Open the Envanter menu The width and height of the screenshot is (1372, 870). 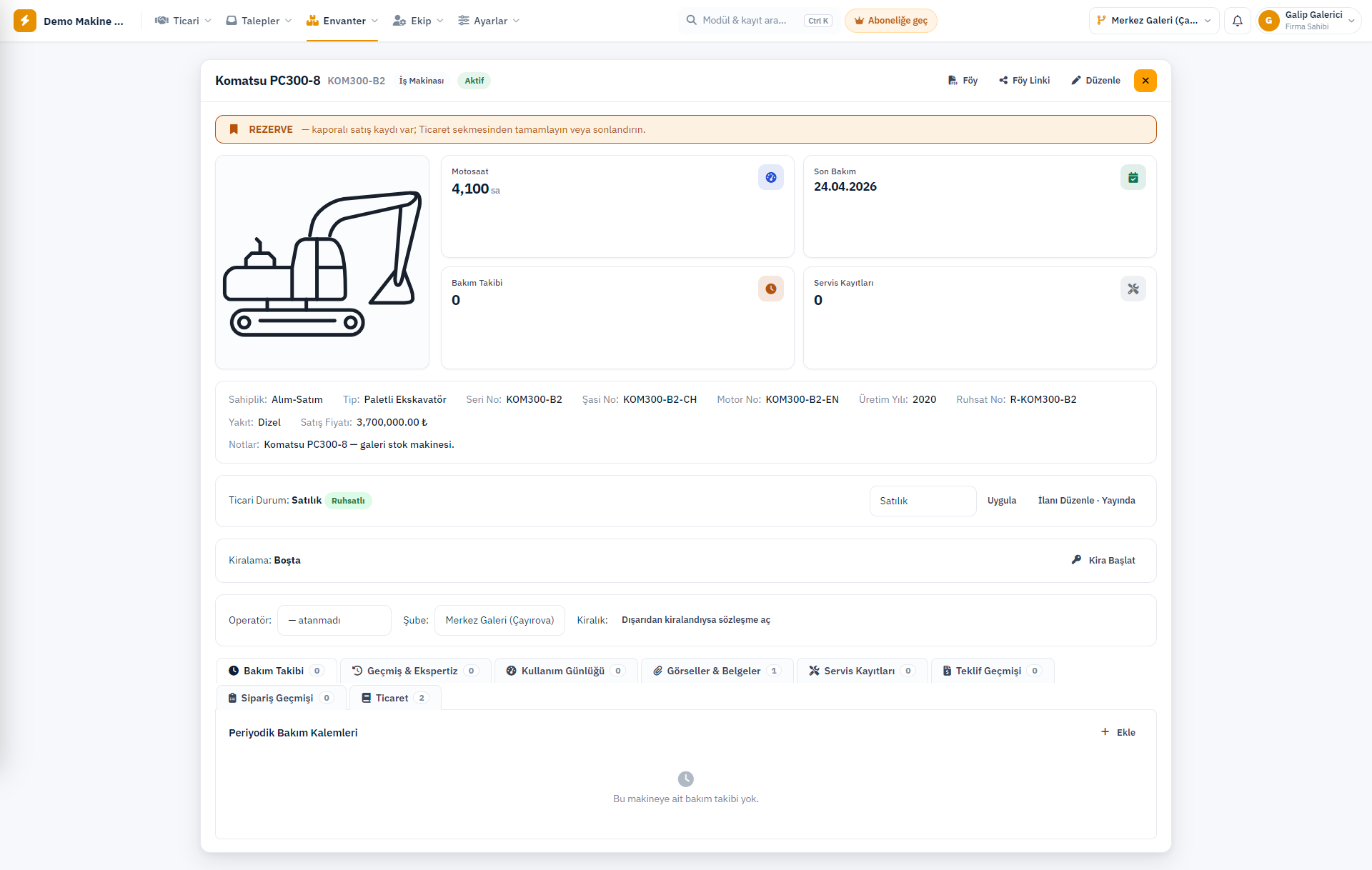point(342,21)
